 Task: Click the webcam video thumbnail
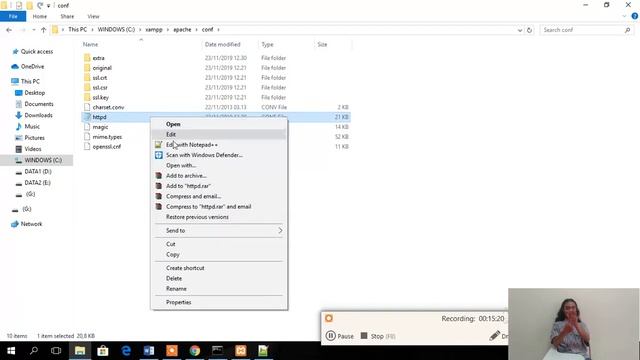tap(573, 324)
